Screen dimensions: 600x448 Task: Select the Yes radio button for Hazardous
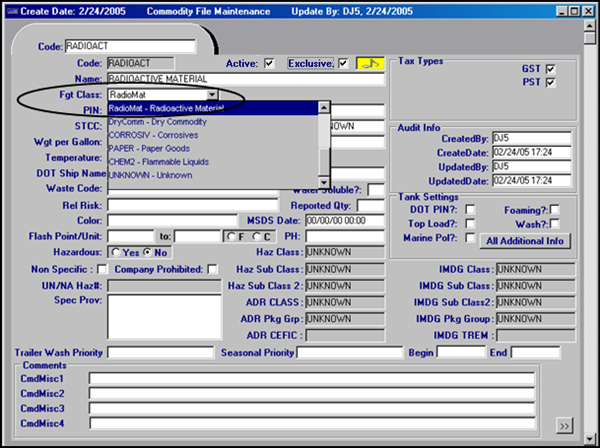pos(117,253)
